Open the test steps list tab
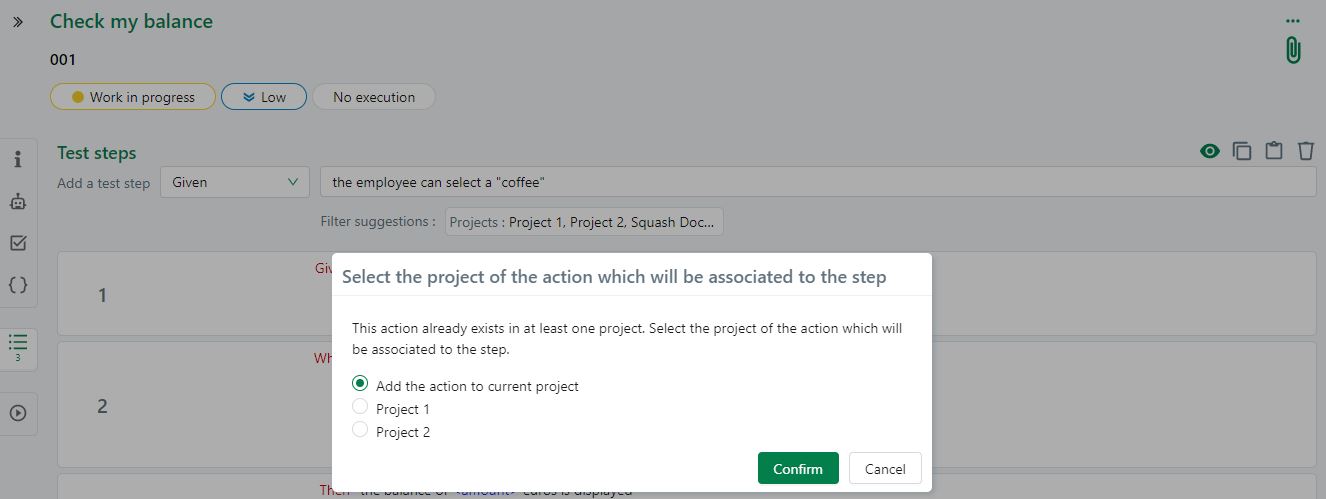 pyautogui.click(x=17, y=346)
